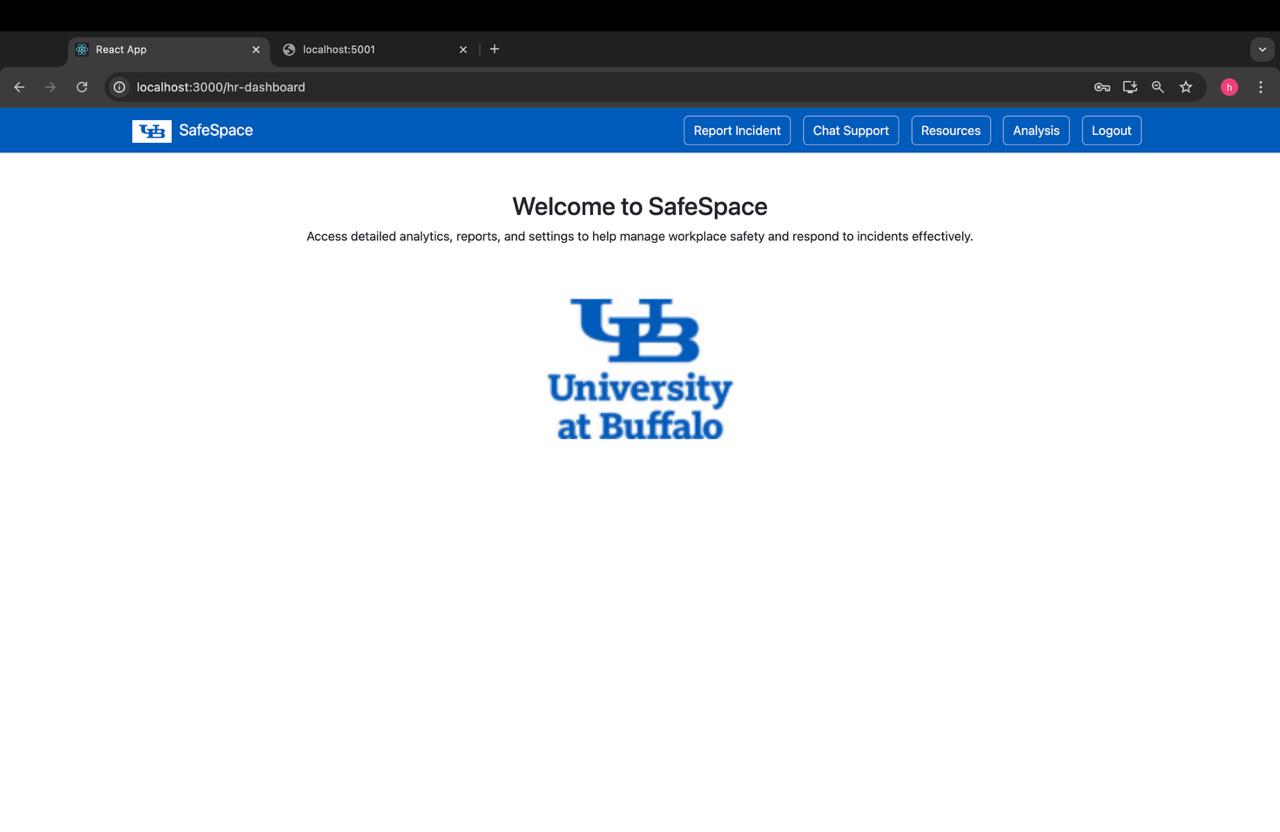
Task: Go to Resources
Action: (x=951, y=130)
